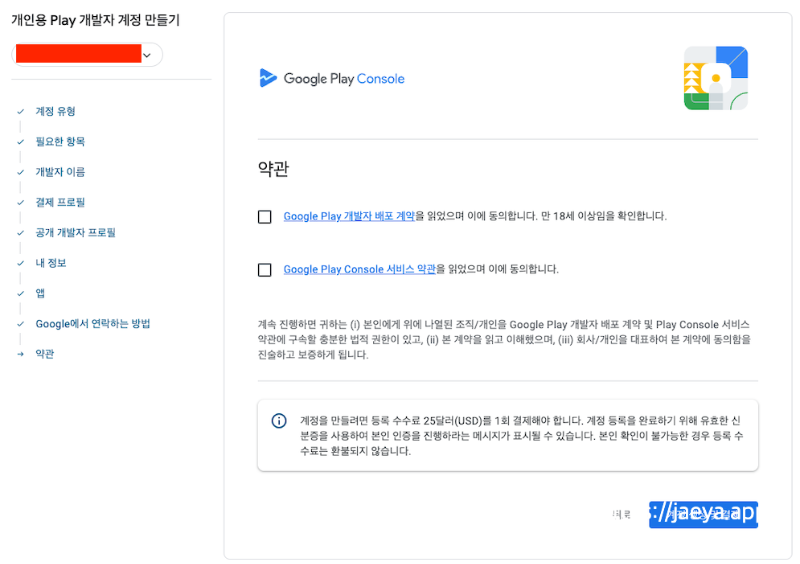Viewport: 800px width, 564px height.
Task: Click the checkmark icon beside 개발자 이름
Action: pos(20,172)
